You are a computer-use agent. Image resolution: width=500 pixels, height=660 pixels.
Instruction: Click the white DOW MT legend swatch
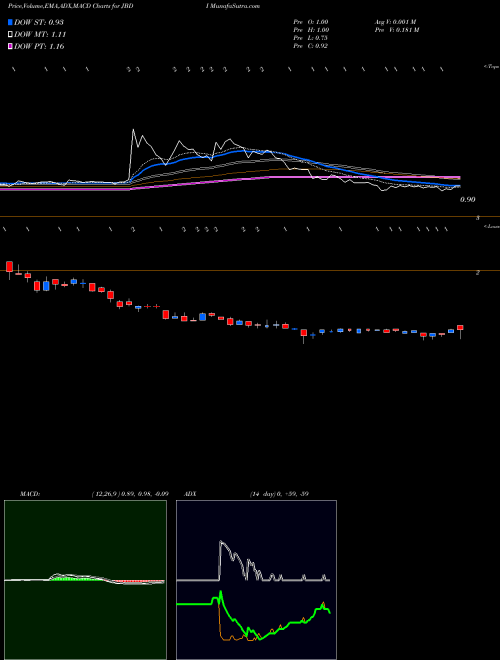tap(11, 35)
